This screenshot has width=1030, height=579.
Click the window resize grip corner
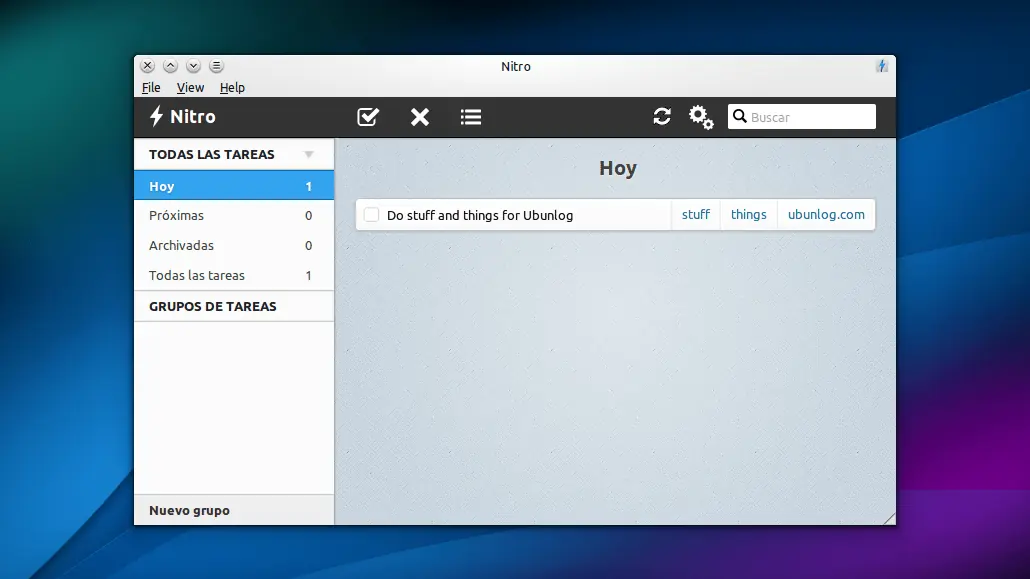(x=889, y=519)
